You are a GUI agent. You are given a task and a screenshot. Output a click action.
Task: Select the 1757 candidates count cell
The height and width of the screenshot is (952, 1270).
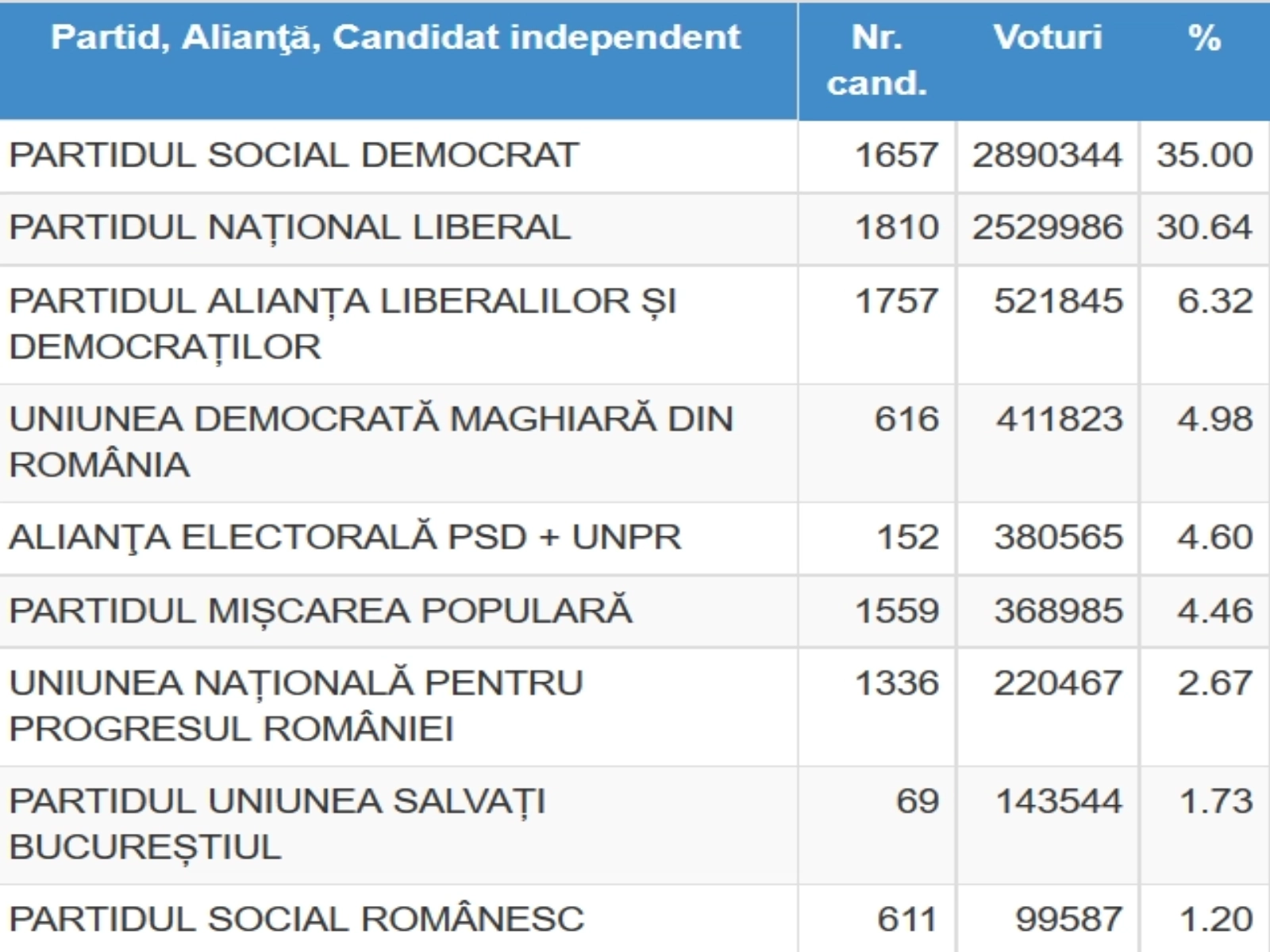pos(896,301)
